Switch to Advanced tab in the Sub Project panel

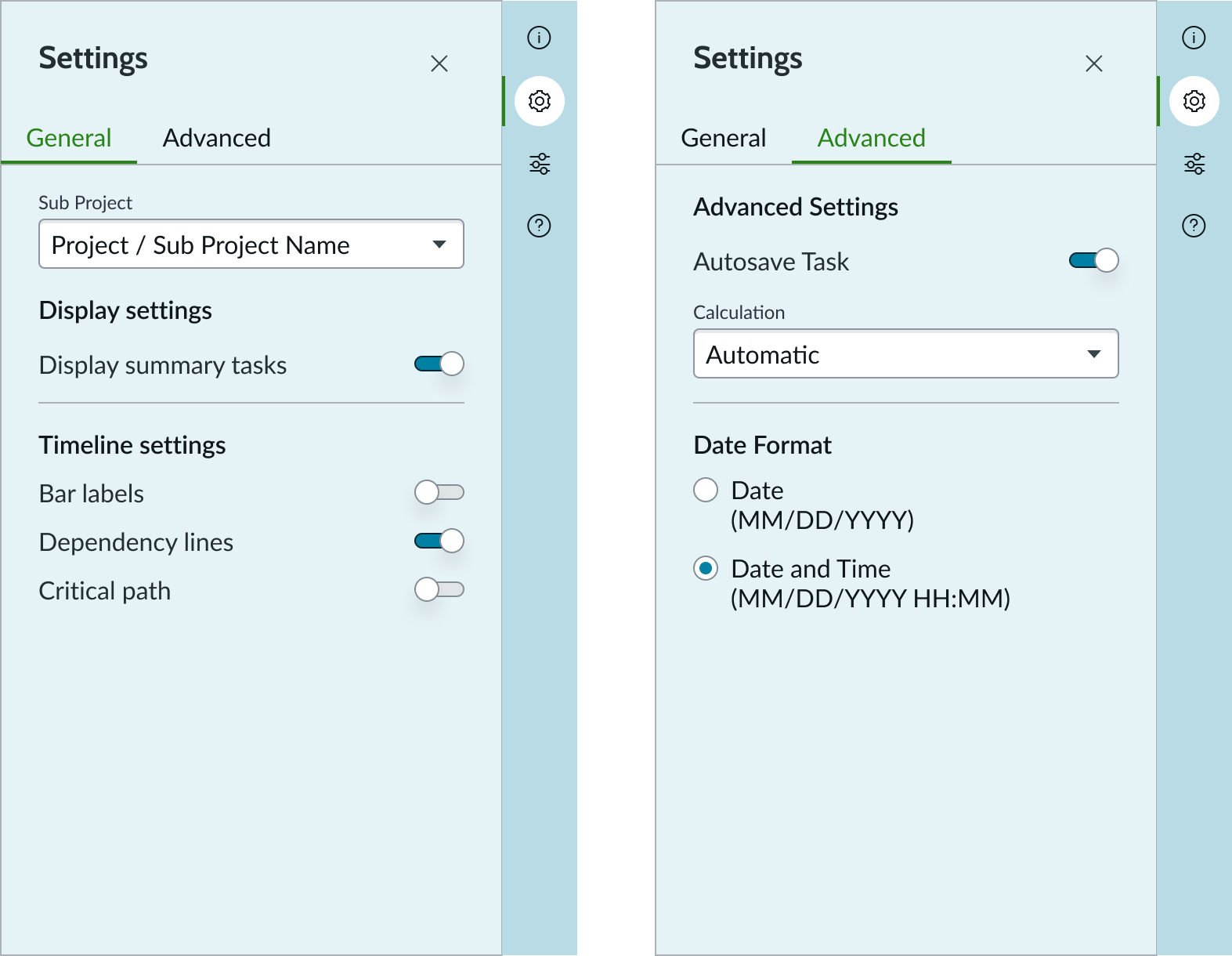pos(216,139)
